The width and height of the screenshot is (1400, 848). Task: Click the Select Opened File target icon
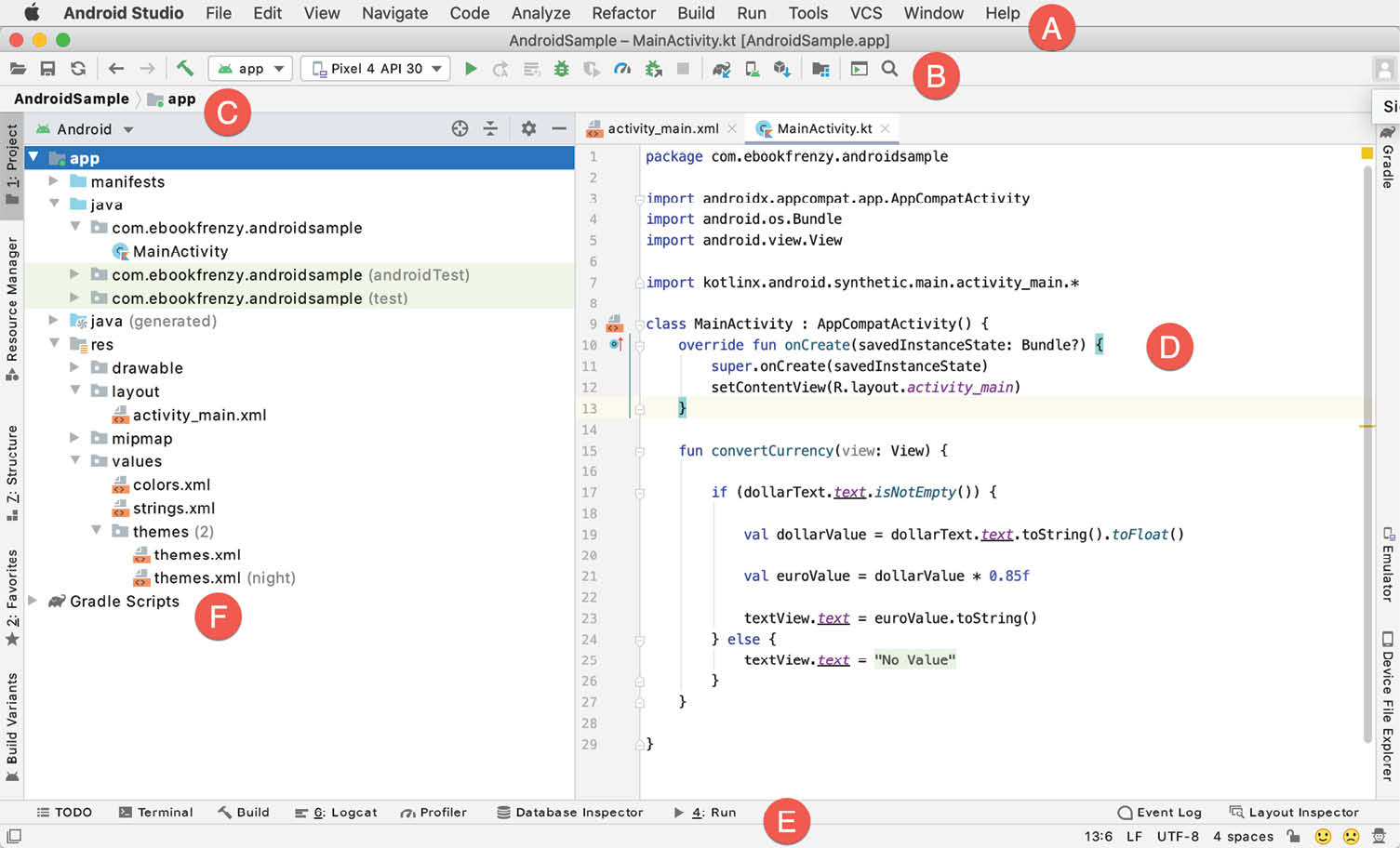460,129
